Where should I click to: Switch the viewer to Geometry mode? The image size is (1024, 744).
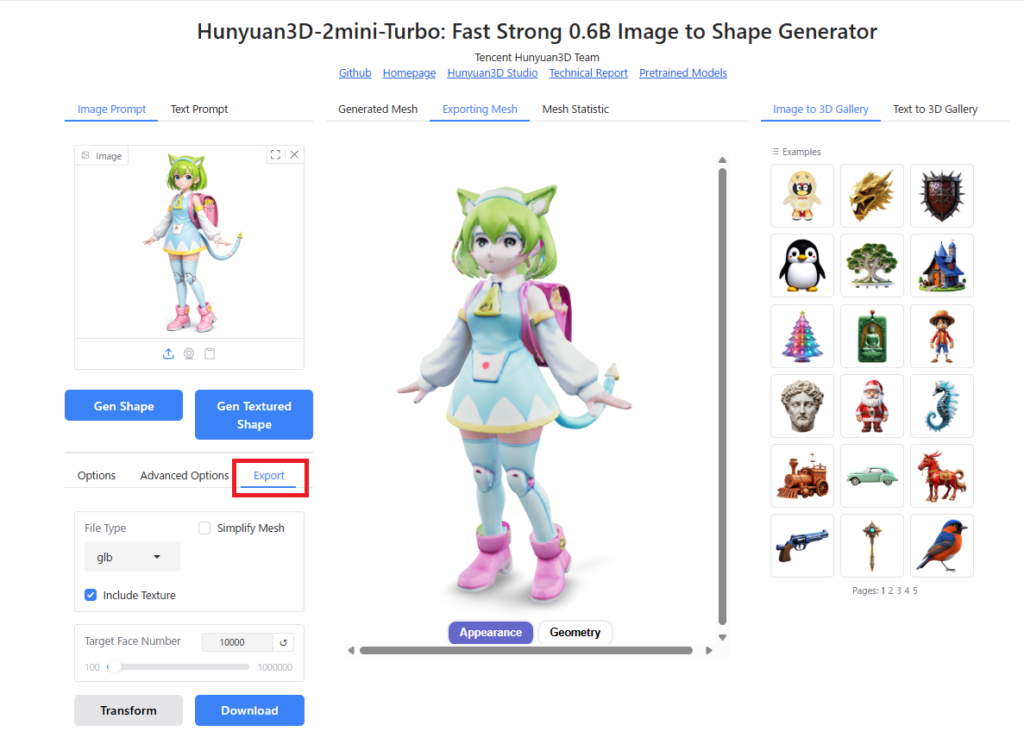click(575, 632)
